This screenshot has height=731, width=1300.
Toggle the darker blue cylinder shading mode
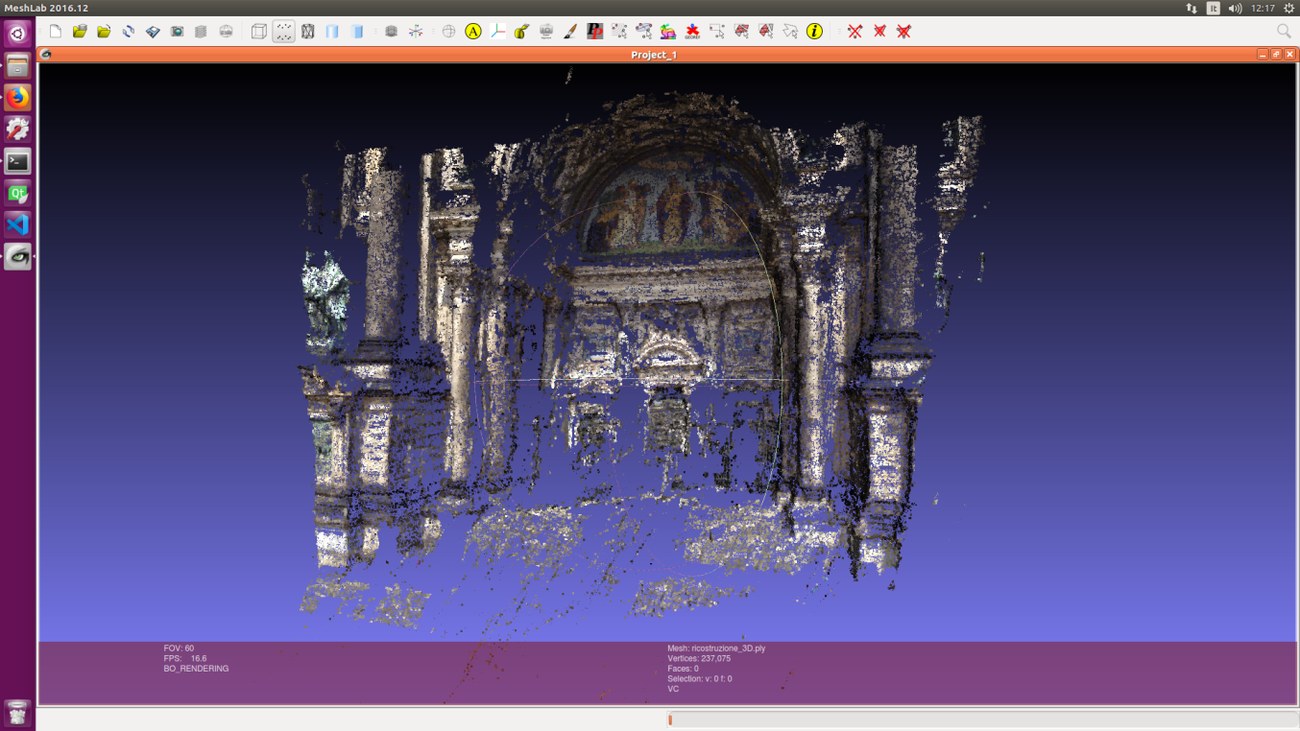[x=357, y=31]
